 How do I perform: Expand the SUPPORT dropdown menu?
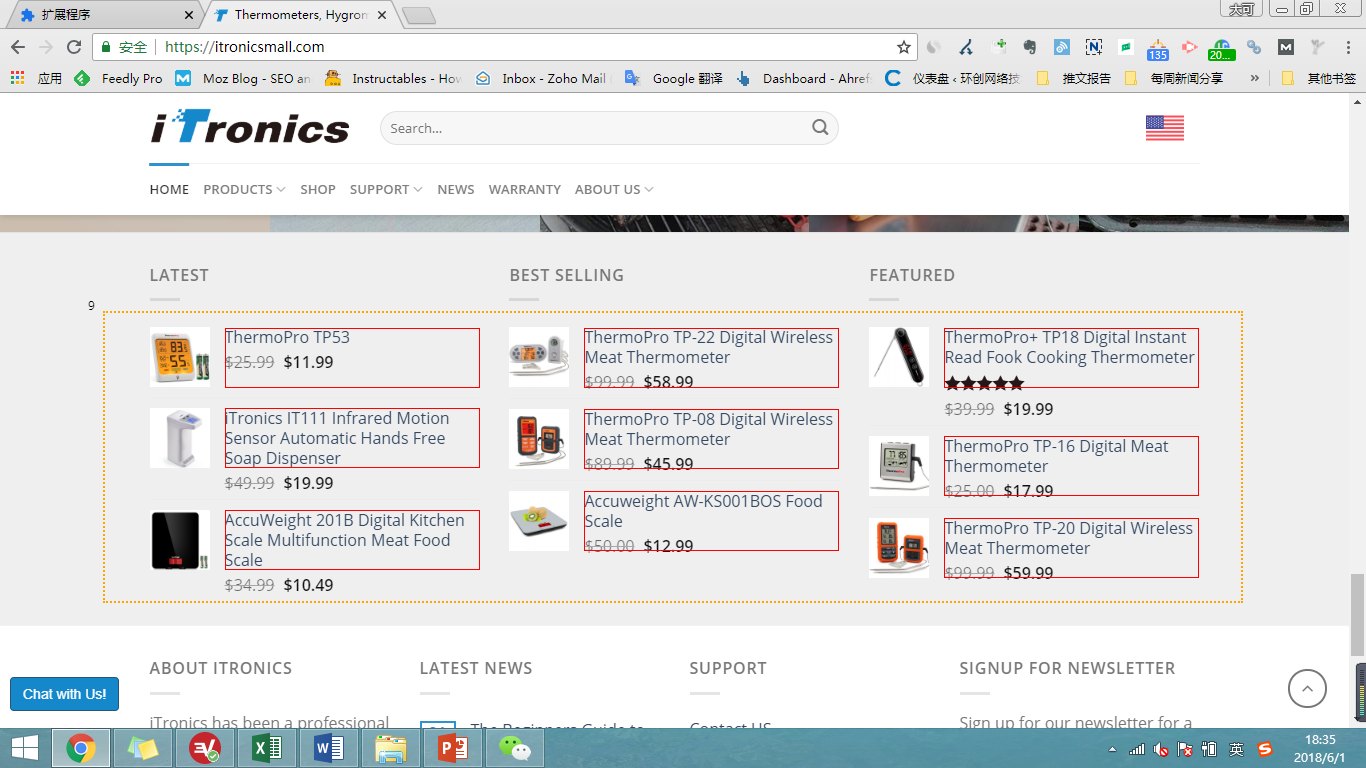pos(385,189)
